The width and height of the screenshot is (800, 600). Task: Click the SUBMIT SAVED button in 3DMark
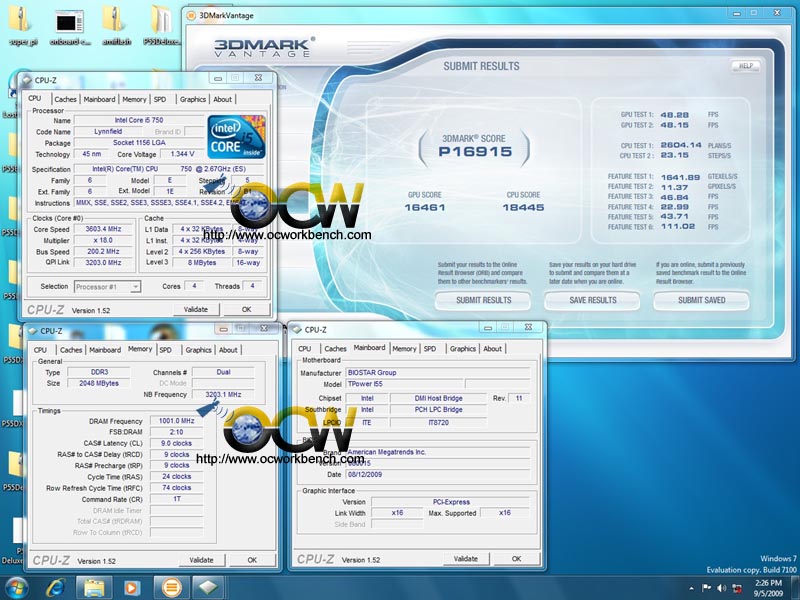pos(702,300)
